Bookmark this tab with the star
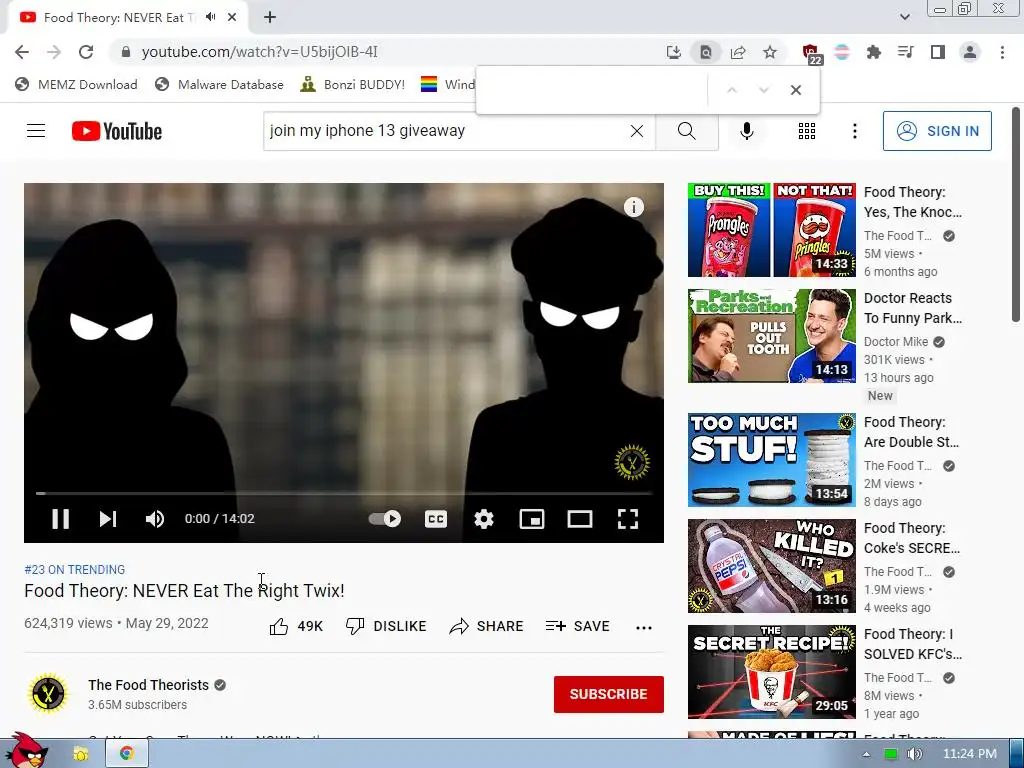The width and height of the screenshot is (1024, 768). click(770, 52)
